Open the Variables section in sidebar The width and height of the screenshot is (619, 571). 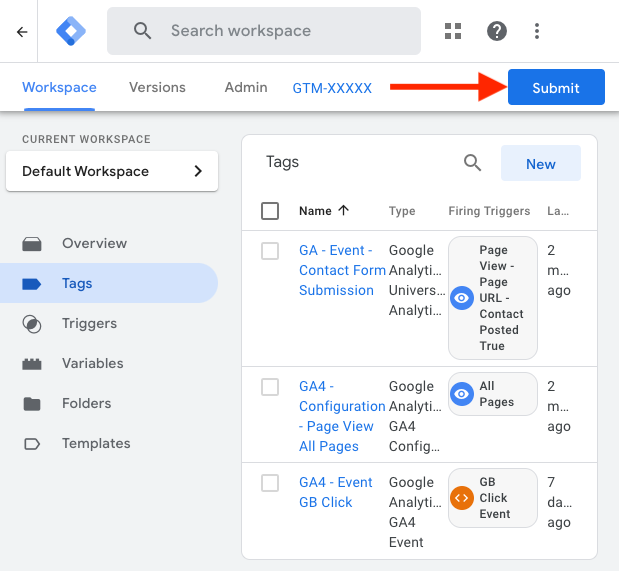click(x=92, y=364)
